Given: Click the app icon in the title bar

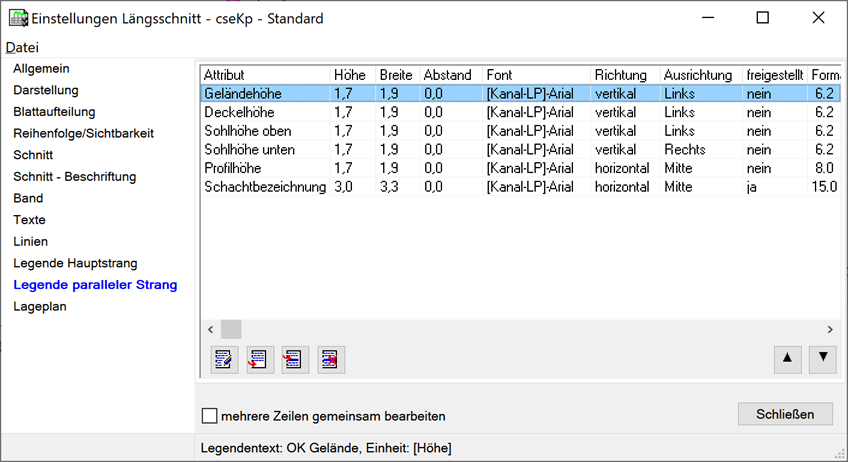Looking at the screenshot, I should [x=17, y=18].
